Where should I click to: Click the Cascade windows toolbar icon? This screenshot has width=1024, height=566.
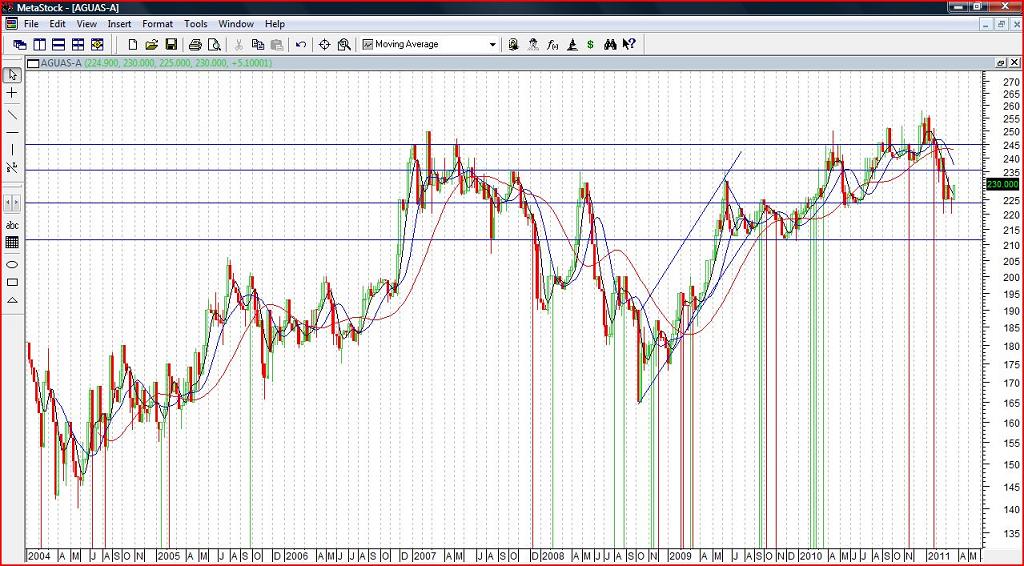20,44
